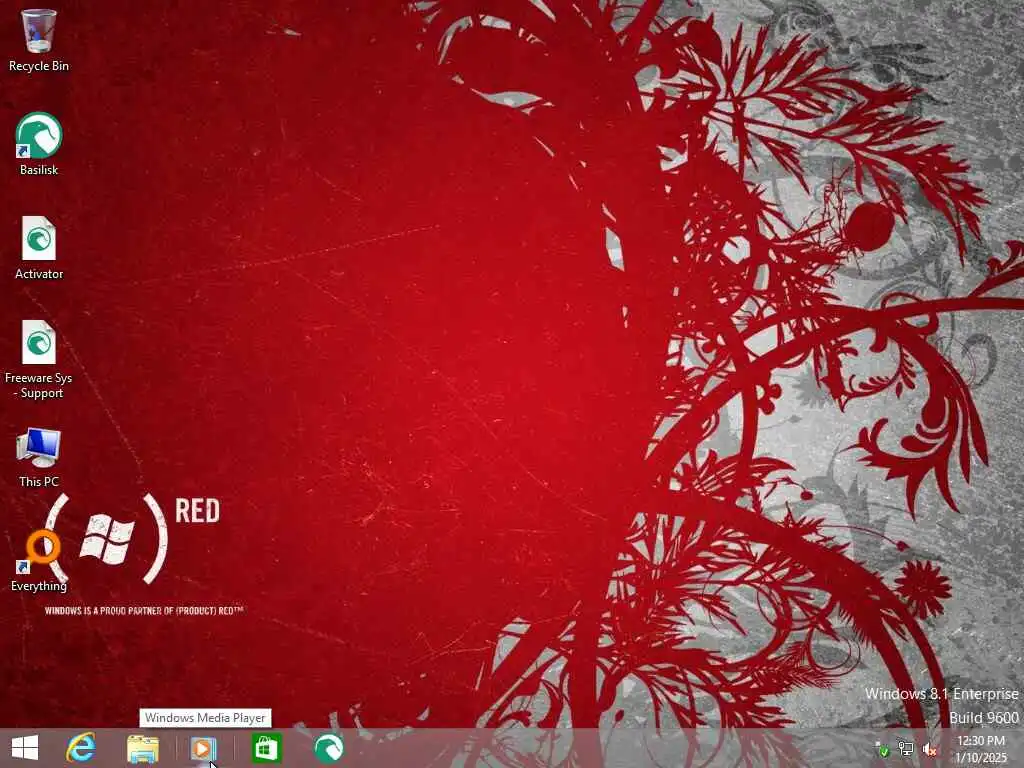Screen dimensions: 1024x768
Task: Open the Windows Store taskbar icon
Action: pyautogui.click(x=266, y=748)
